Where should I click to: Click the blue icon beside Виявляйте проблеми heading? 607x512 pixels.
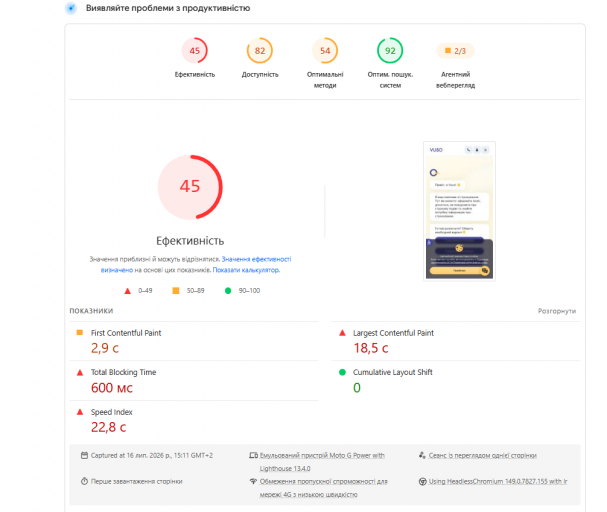tap(71, 8)
